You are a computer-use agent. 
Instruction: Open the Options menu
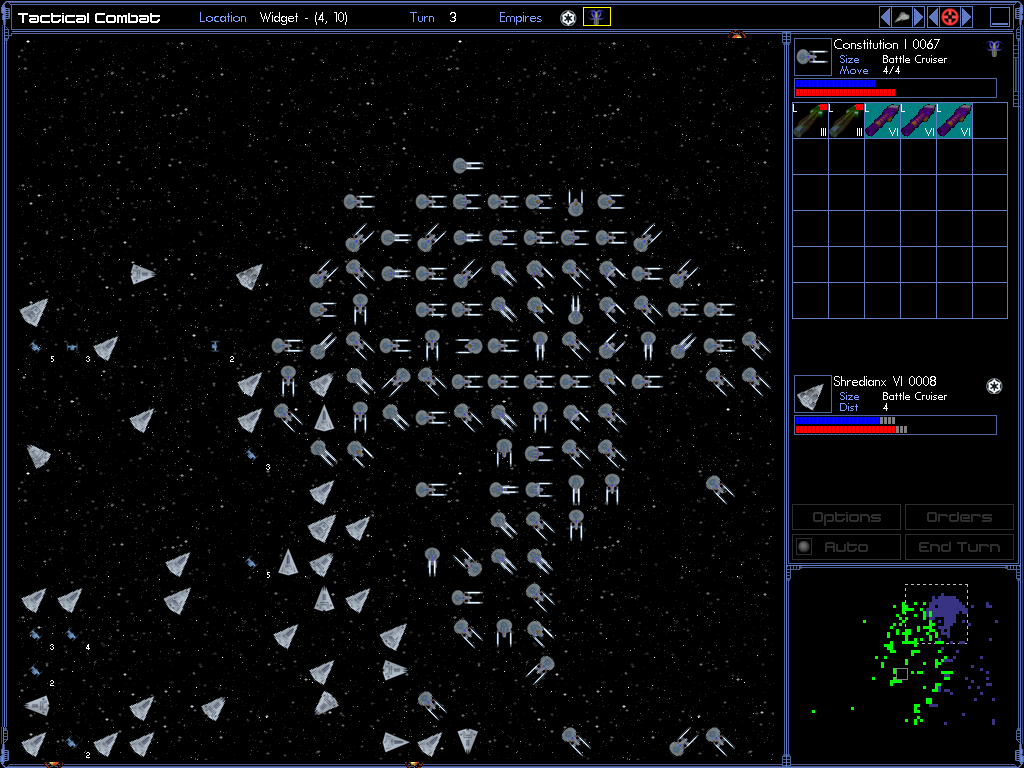[846, 517]
